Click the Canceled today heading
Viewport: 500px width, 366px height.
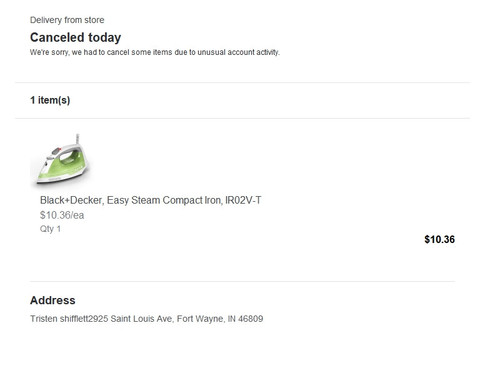click(75, 37)
